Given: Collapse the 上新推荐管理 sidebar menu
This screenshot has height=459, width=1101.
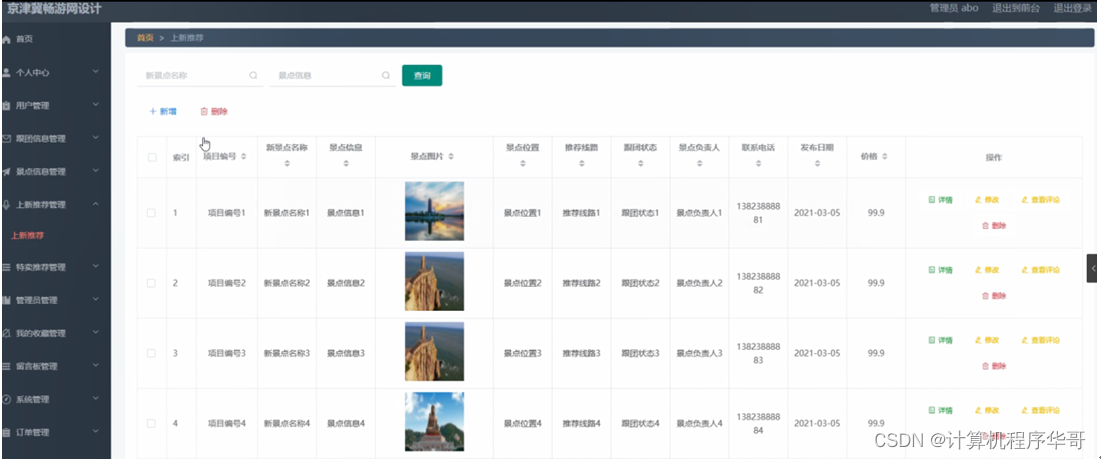Looking at the screenshot, I should (55, 204).
